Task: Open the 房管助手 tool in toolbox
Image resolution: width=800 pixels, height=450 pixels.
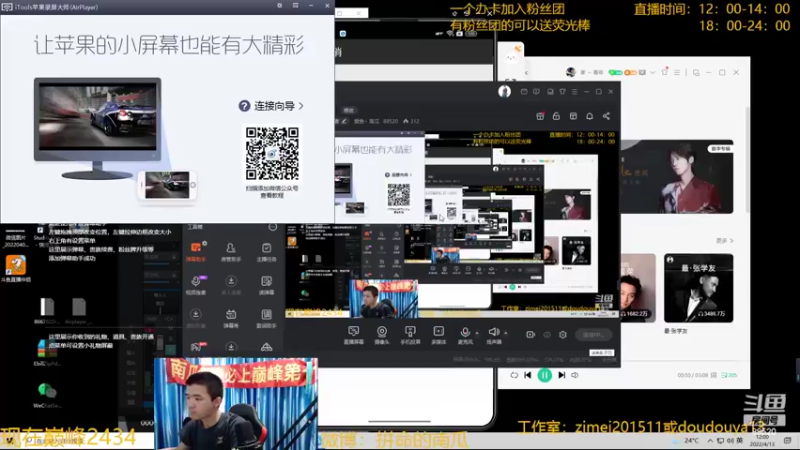Action: tap(231, 251)
